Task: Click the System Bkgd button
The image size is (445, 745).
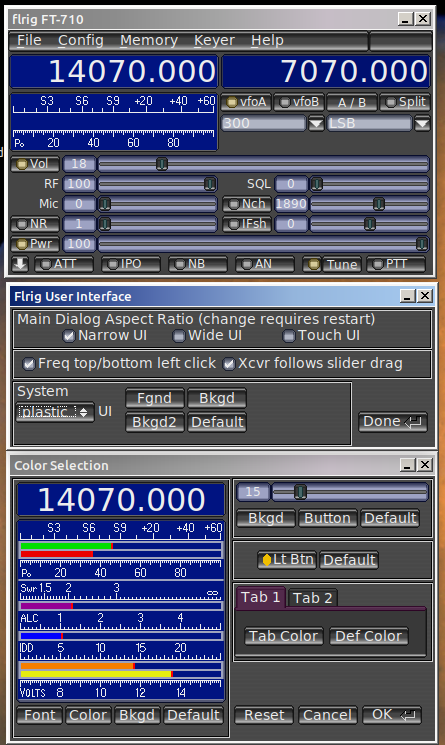Action: tap(217, 398)
